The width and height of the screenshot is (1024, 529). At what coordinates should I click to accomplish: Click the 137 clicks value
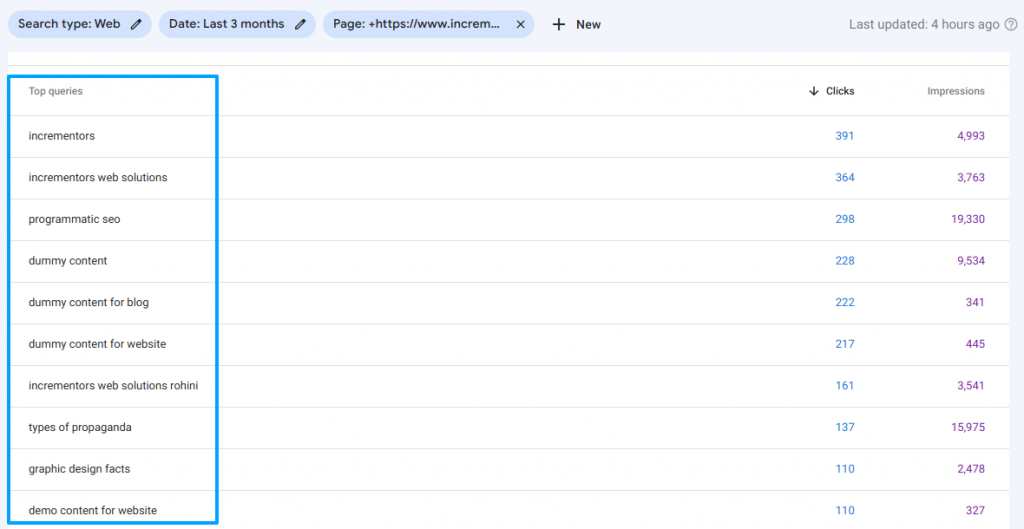[x=844, y=428]
